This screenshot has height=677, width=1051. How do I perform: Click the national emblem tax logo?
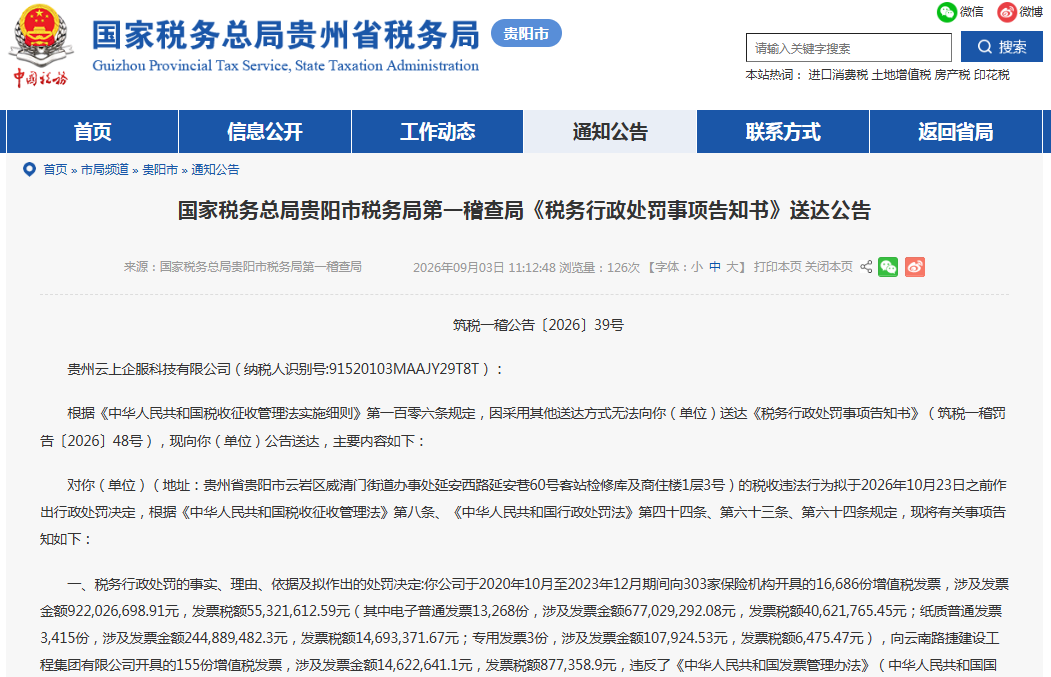click(40, 46)
